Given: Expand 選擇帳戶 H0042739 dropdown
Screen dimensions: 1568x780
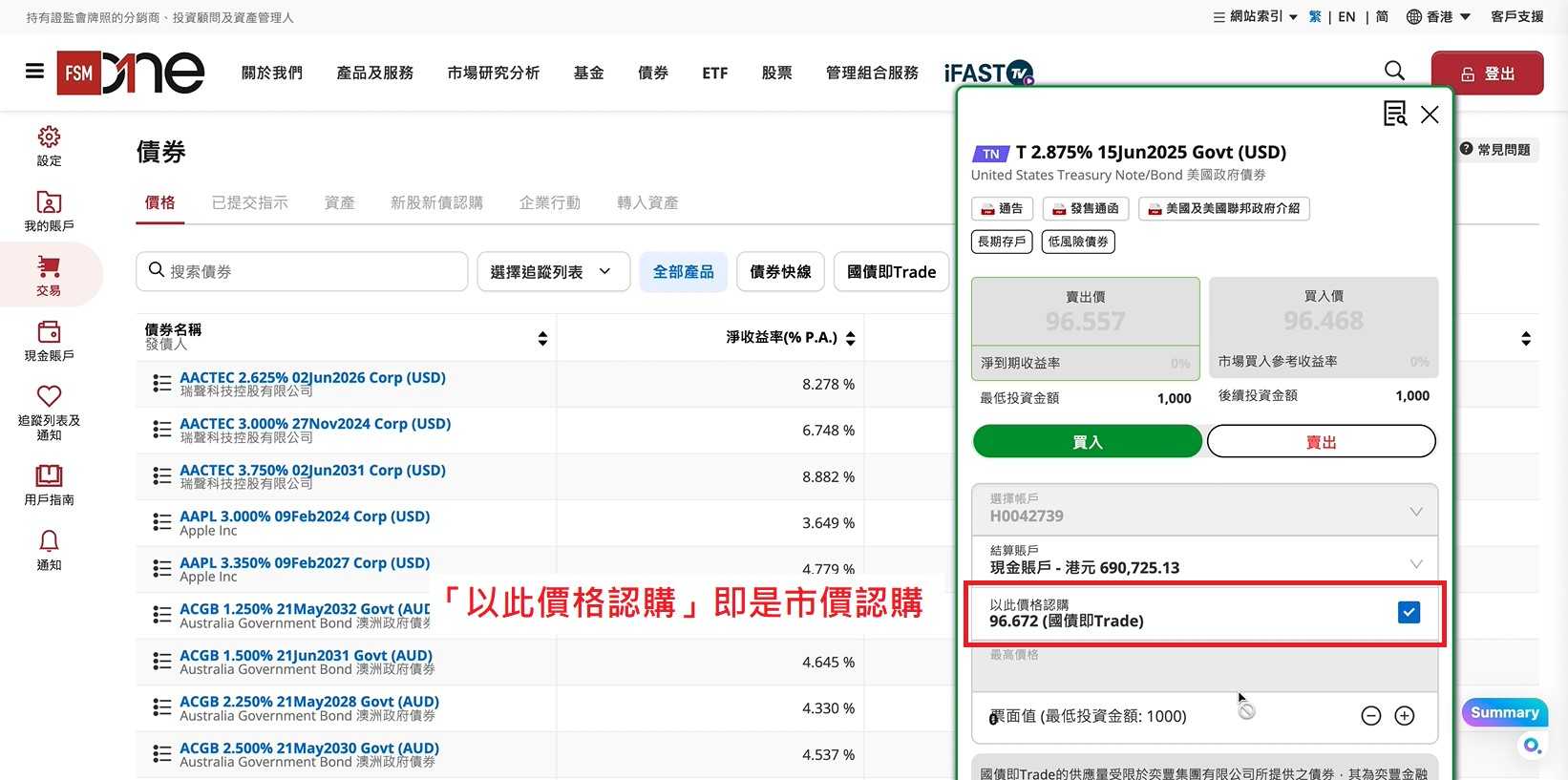Looking at the screenshot, I should pos(1205,509).
